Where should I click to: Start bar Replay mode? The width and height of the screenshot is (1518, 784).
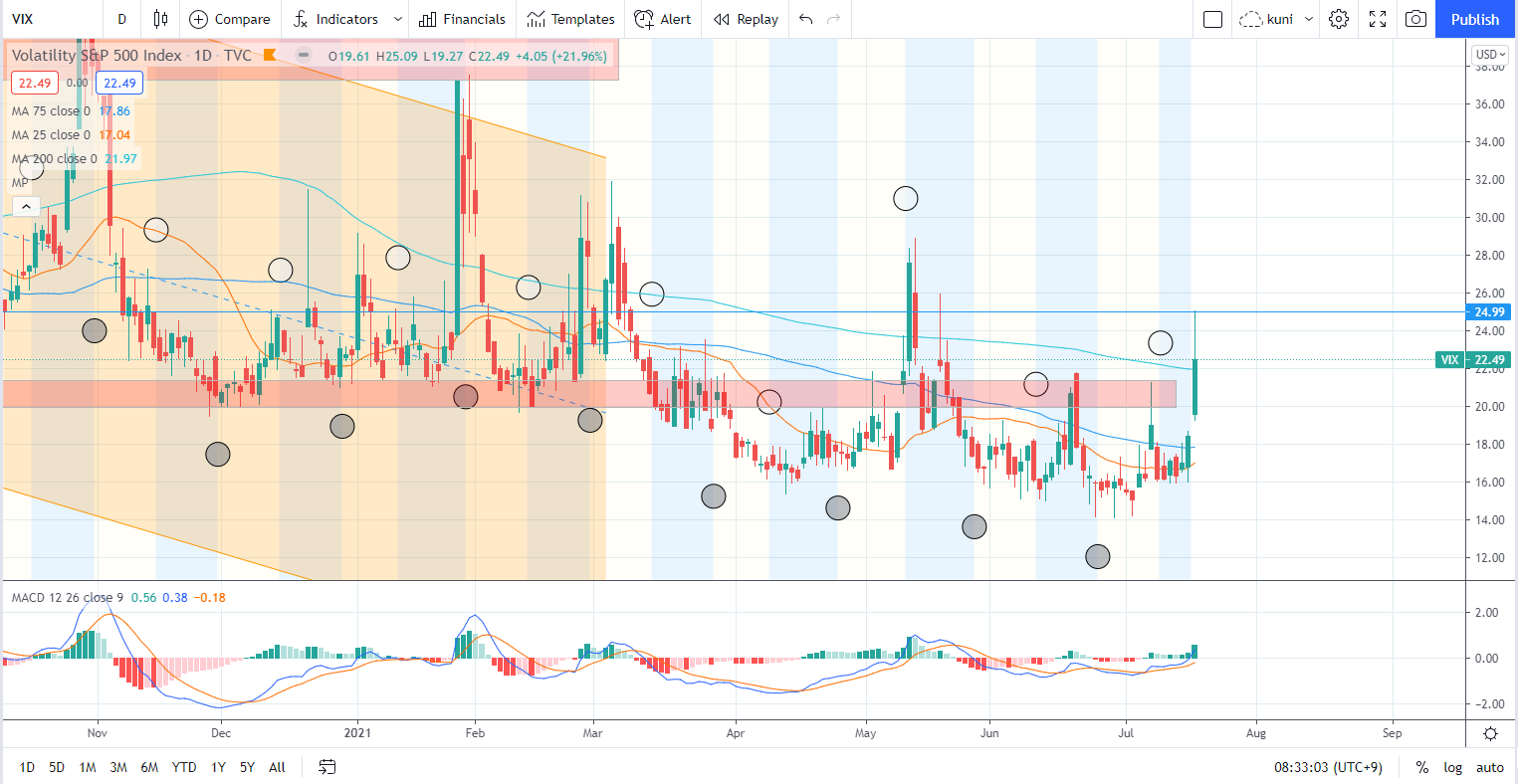tap(746, 19)
